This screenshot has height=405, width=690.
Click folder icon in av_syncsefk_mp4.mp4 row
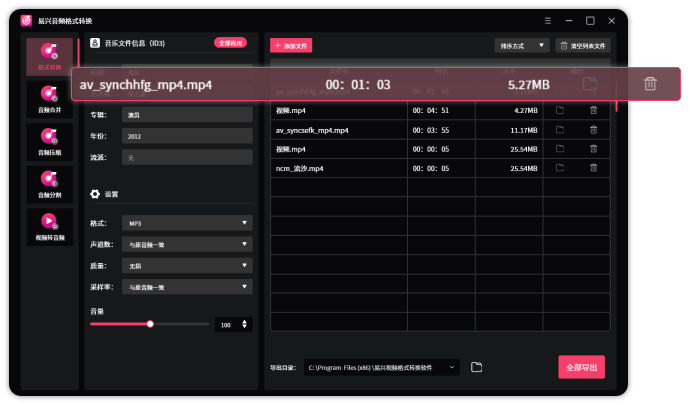pos(560,130)
